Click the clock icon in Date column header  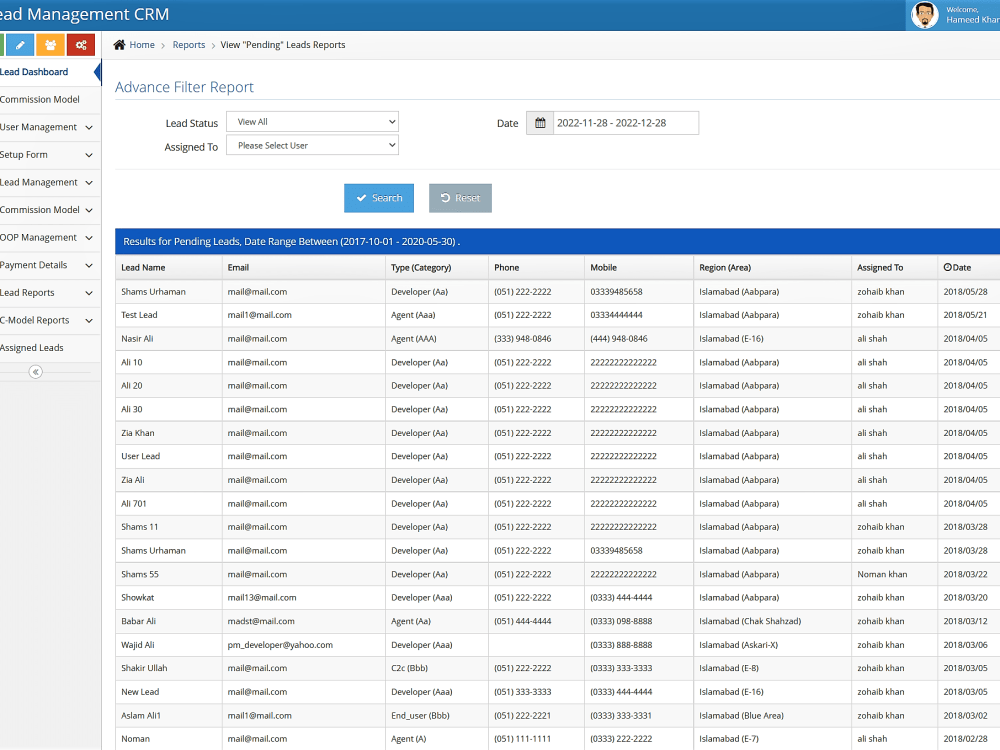(x=948, y=267)
